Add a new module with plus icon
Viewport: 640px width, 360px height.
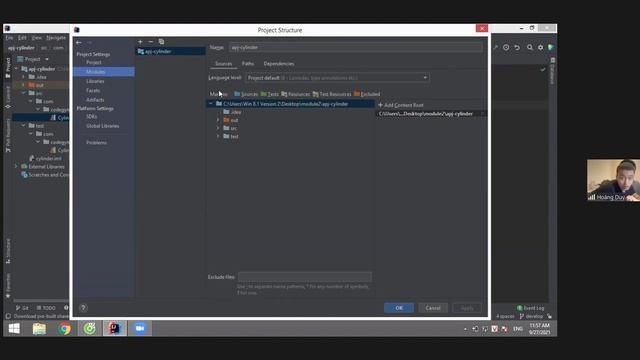(x=140, y=42)
